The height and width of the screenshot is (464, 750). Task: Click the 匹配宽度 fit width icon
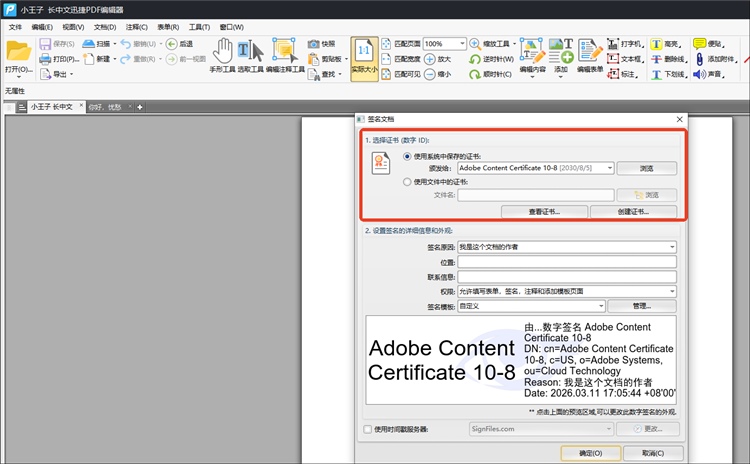click(x=386, y=59)
